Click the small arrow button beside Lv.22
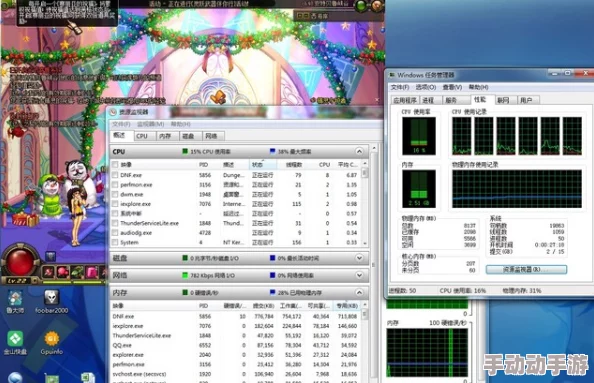 tap(34, 281)
